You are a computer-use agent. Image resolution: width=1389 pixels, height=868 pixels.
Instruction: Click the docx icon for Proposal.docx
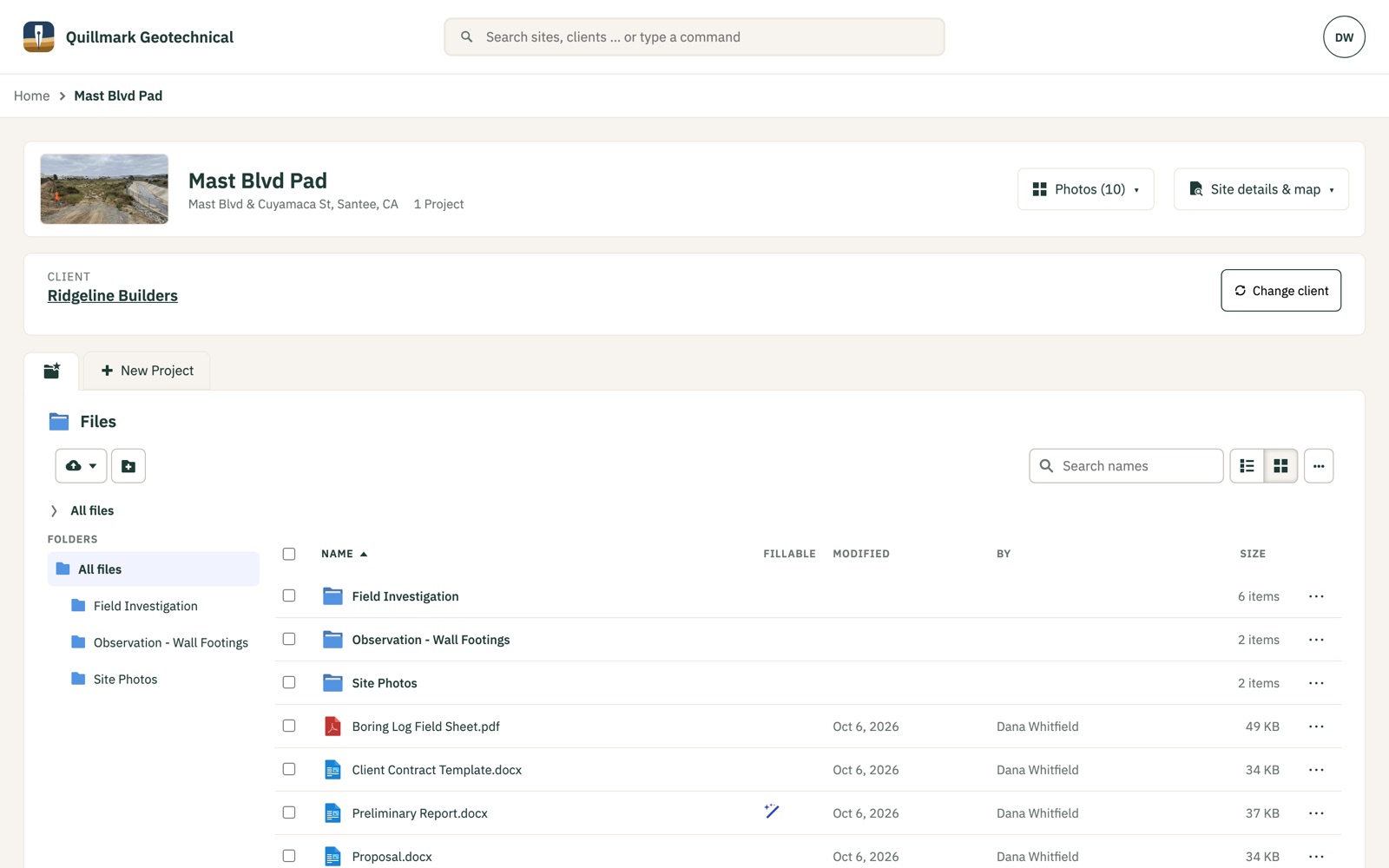click(x=332, y=857)
